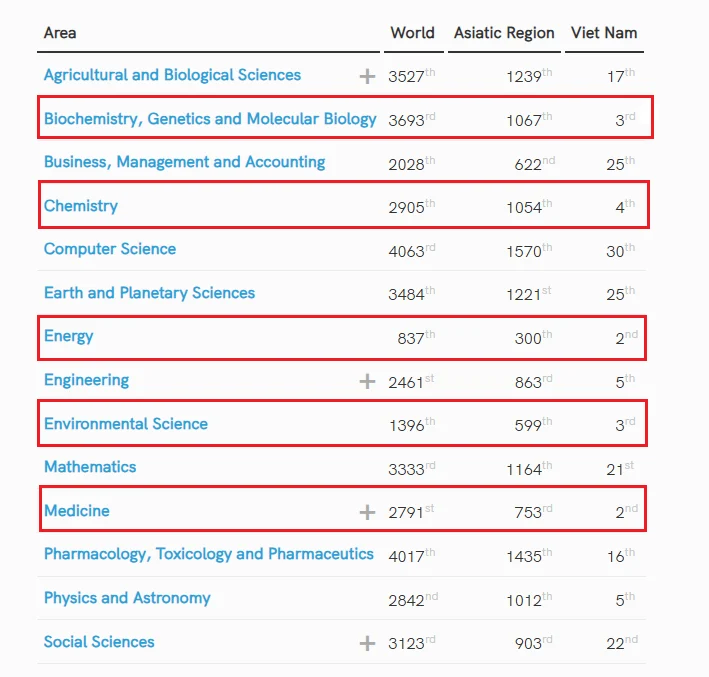
Task: Open Biochemistry, Genetics and Molecular Biology link
Action: click(x=210, y=119)
